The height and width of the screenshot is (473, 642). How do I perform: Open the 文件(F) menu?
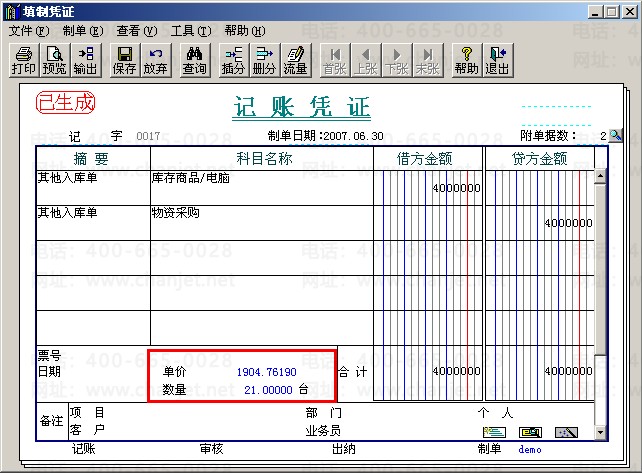point(29,31)
